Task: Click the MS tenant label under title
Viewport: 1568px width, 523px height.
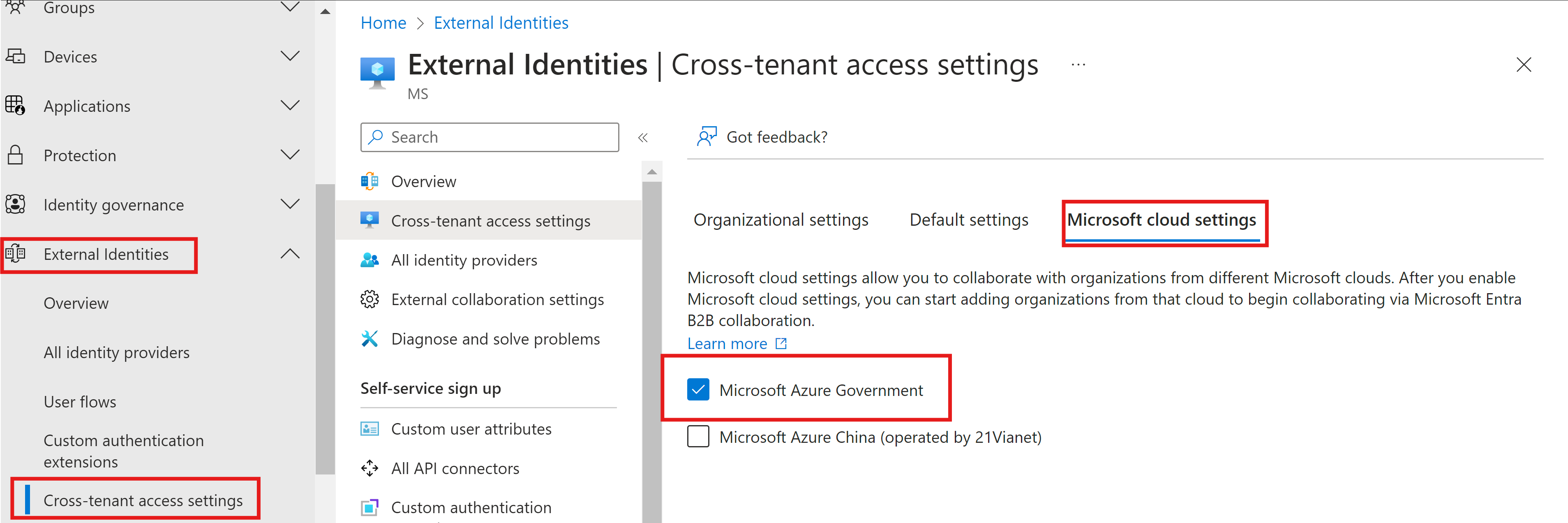Action: pos(418,94)
